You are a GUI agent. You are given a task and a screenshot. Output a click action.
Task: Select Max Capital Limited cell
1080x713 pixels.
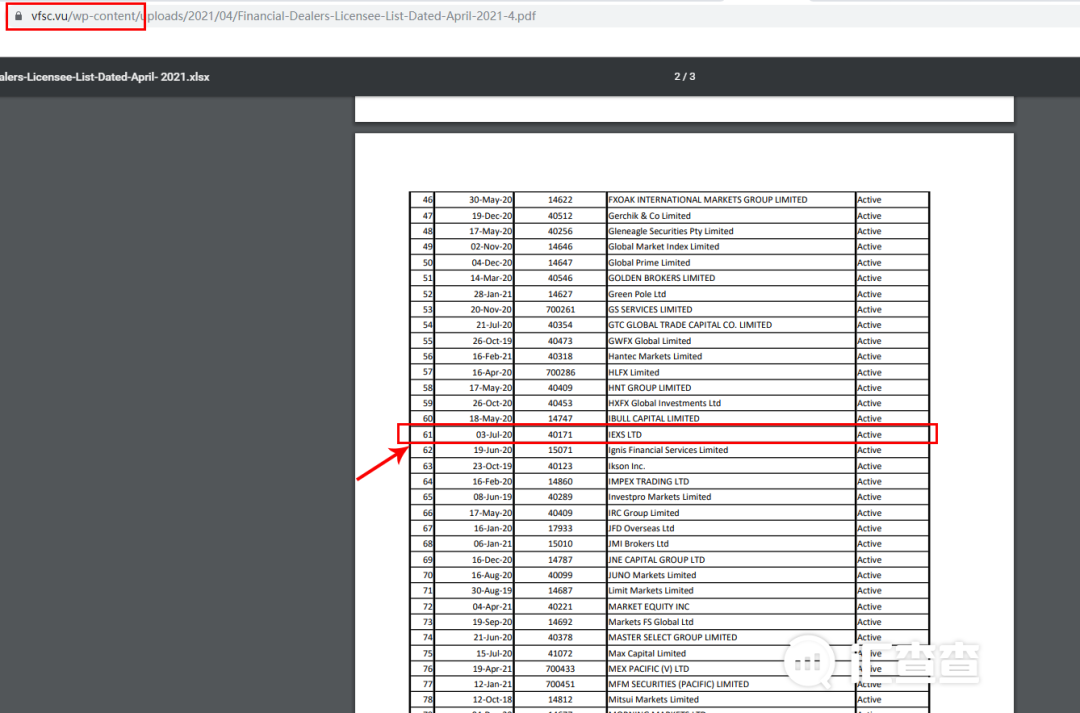pyautogui.click(x=731, y=654)
